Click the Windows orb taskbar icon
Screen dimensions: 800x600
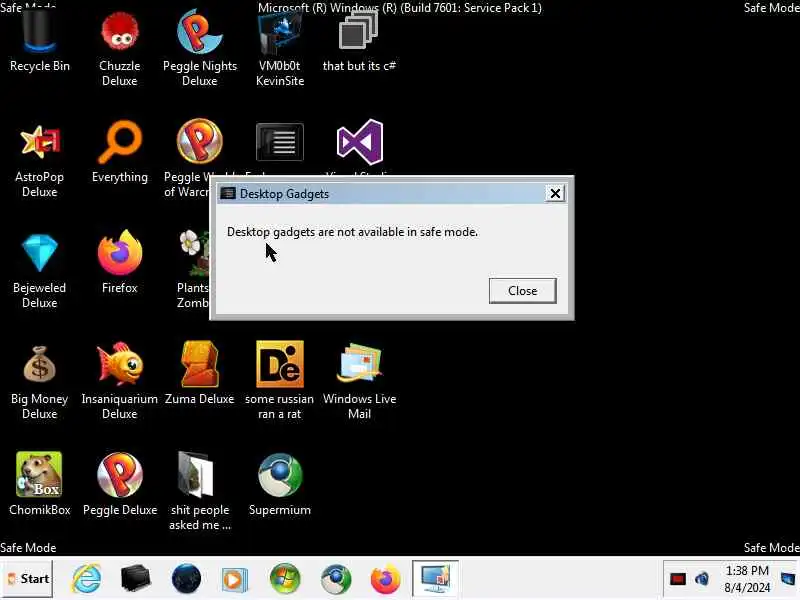tap(285, 579)
